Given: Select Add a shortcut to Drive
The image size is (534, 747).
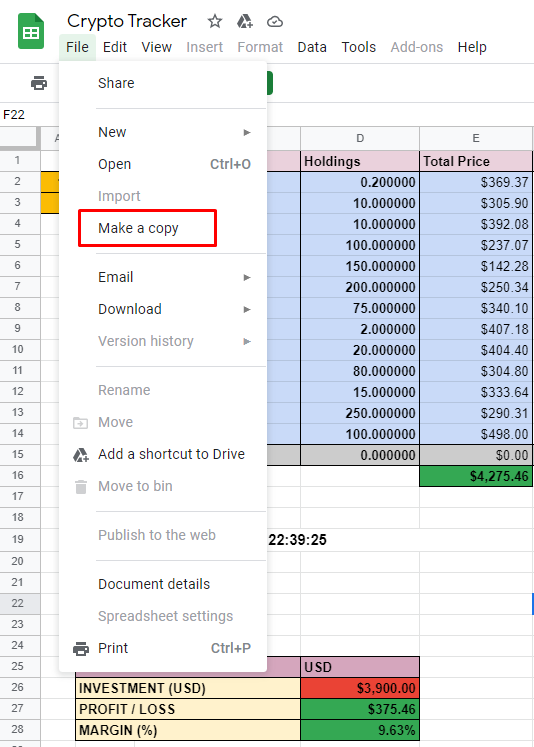Looking at the screenshot, I should click(163, 454).
